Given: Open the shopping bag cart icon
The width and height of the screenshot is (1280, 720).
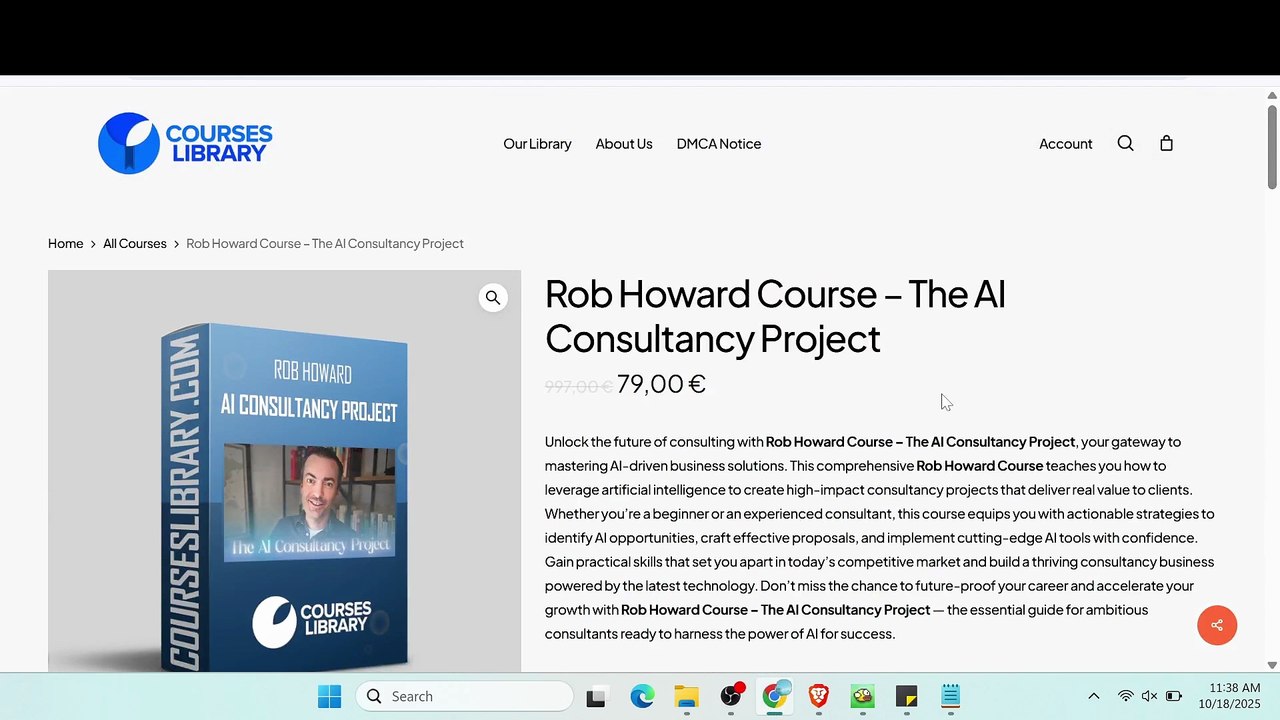Looking at the screenshot, I should click(1166, 143).
